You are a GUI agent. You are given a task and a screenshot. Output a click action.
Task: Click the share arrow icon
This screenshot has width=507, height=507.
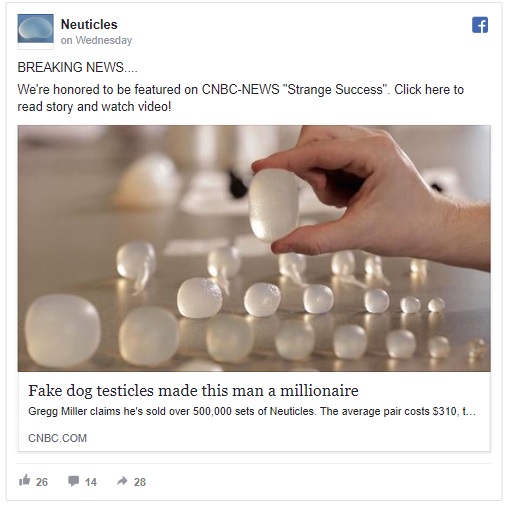[122, 481]
